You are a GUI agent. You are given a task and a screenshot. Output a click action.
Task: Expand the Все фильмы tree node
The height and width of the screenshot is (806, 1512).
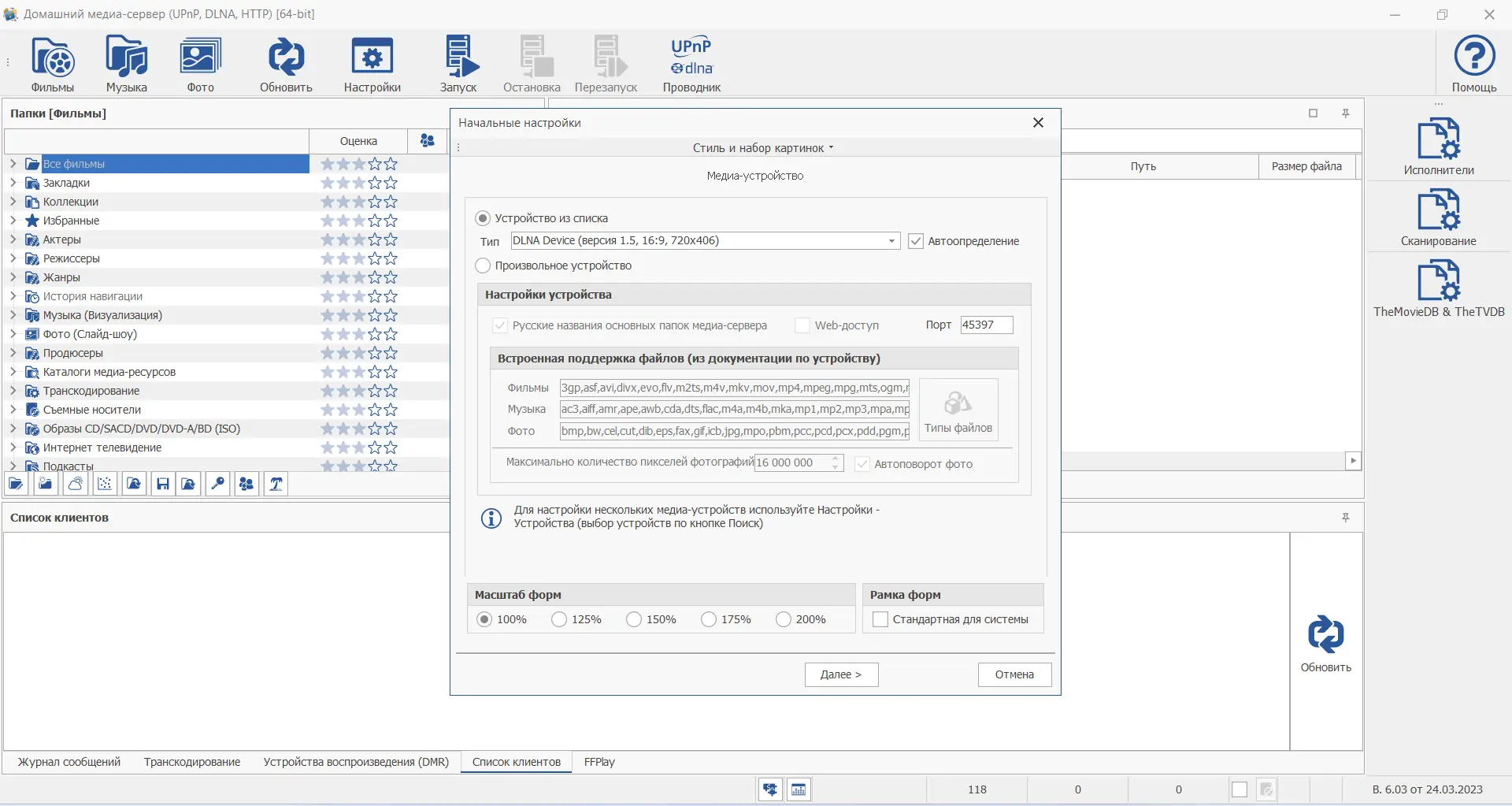click(13, 164)
